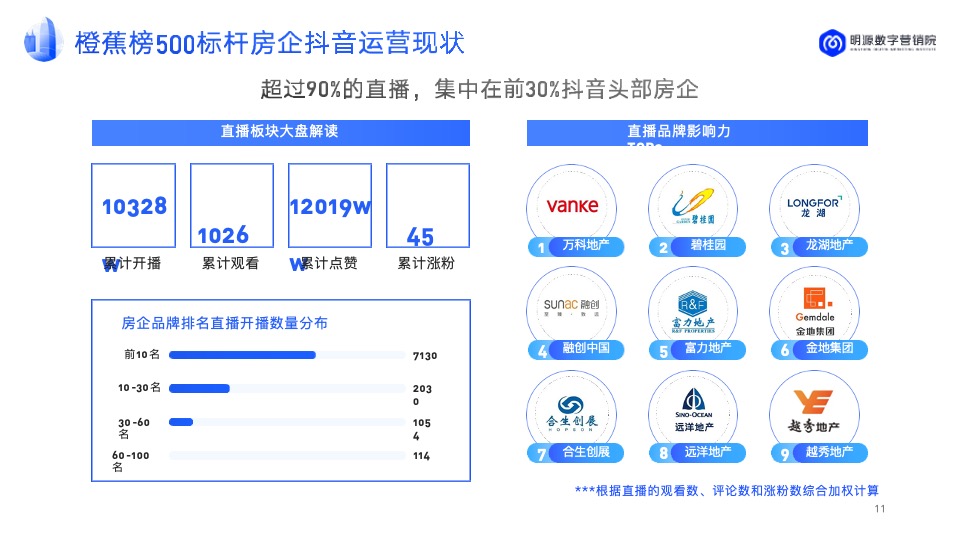This screenshot has height=540, width=960.
Task: Click the 直播品牌影响力 header bar
Action: (697, 132)
